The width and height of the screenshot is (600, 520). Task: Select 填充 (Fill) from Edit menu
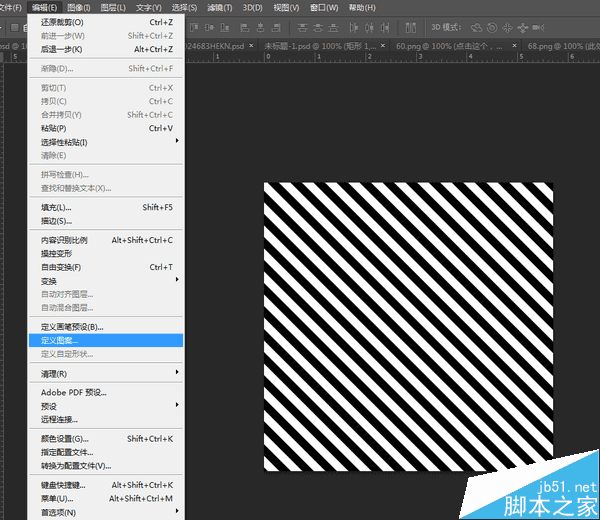pyautogui.click(x=56, y=207)
